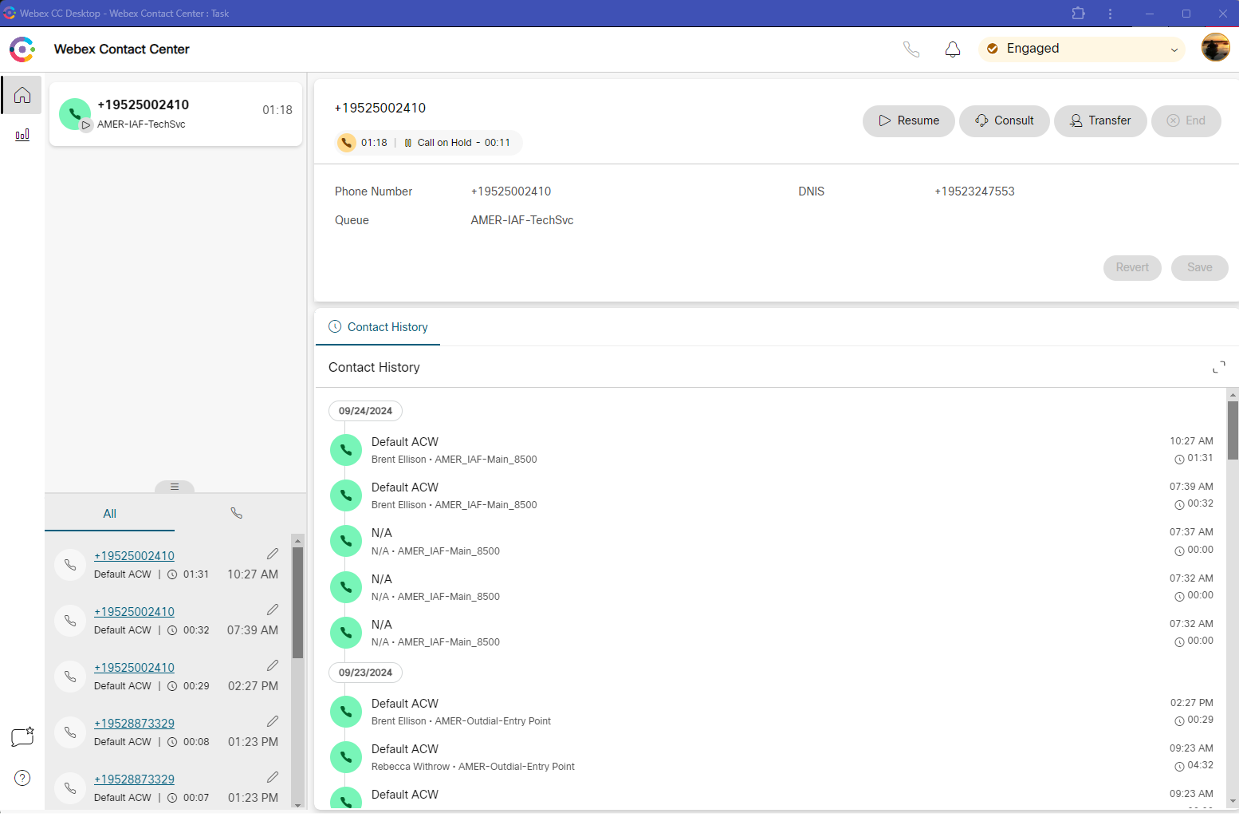
Task: Switch to the calls-only phone tab
Action: [236, 513]
